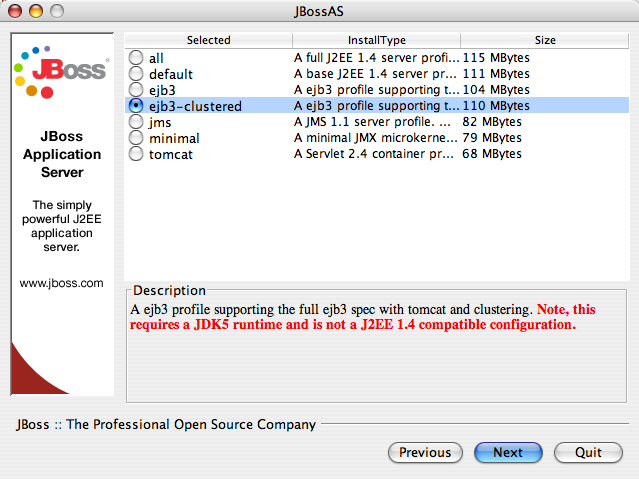
Task: Click 'A full J2EE 1.4 server profi...' text
Action: tap(377, 58)
